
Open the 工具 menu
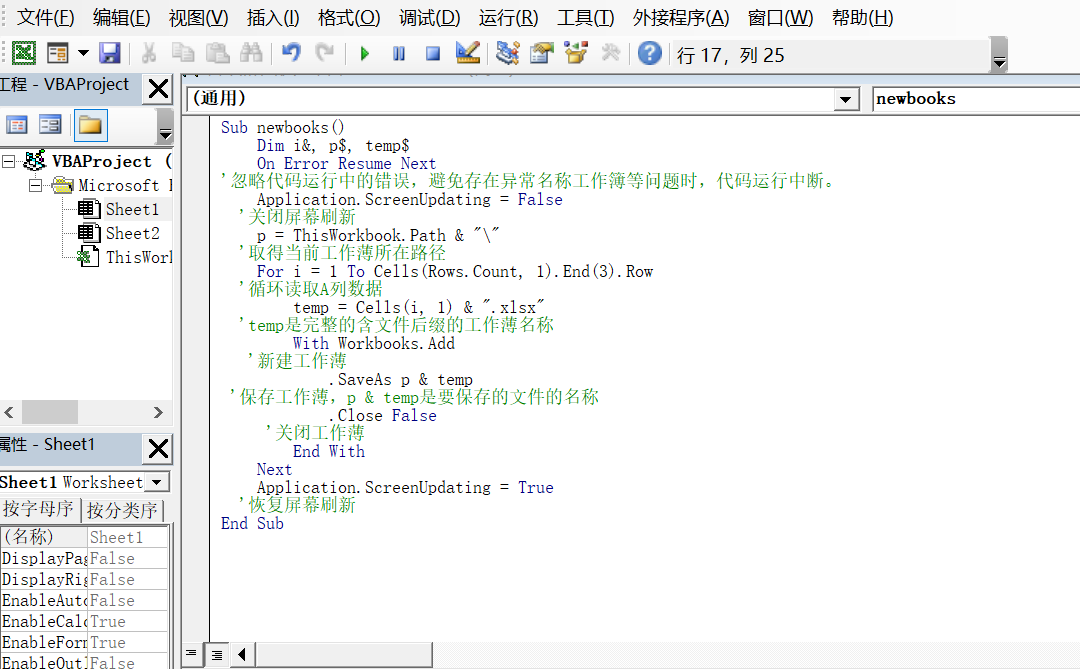tap(586, 18)
